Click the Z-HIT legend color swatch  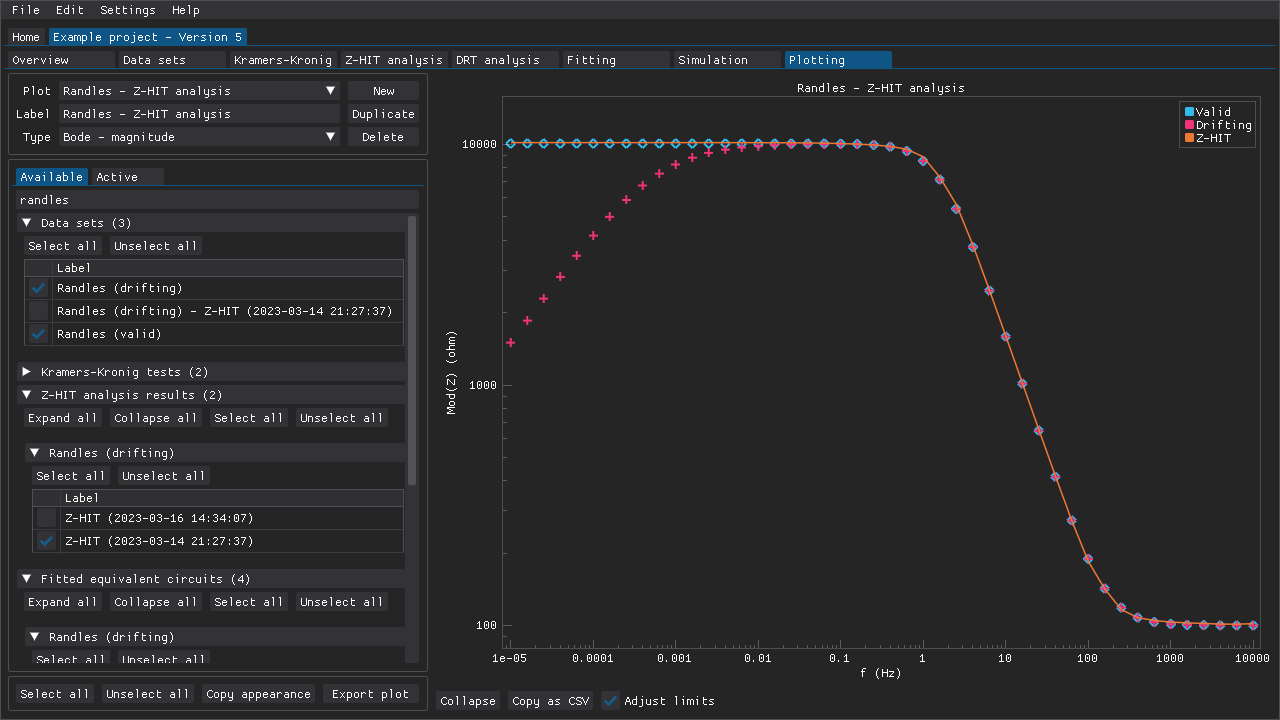click(x=1189, y=138)
